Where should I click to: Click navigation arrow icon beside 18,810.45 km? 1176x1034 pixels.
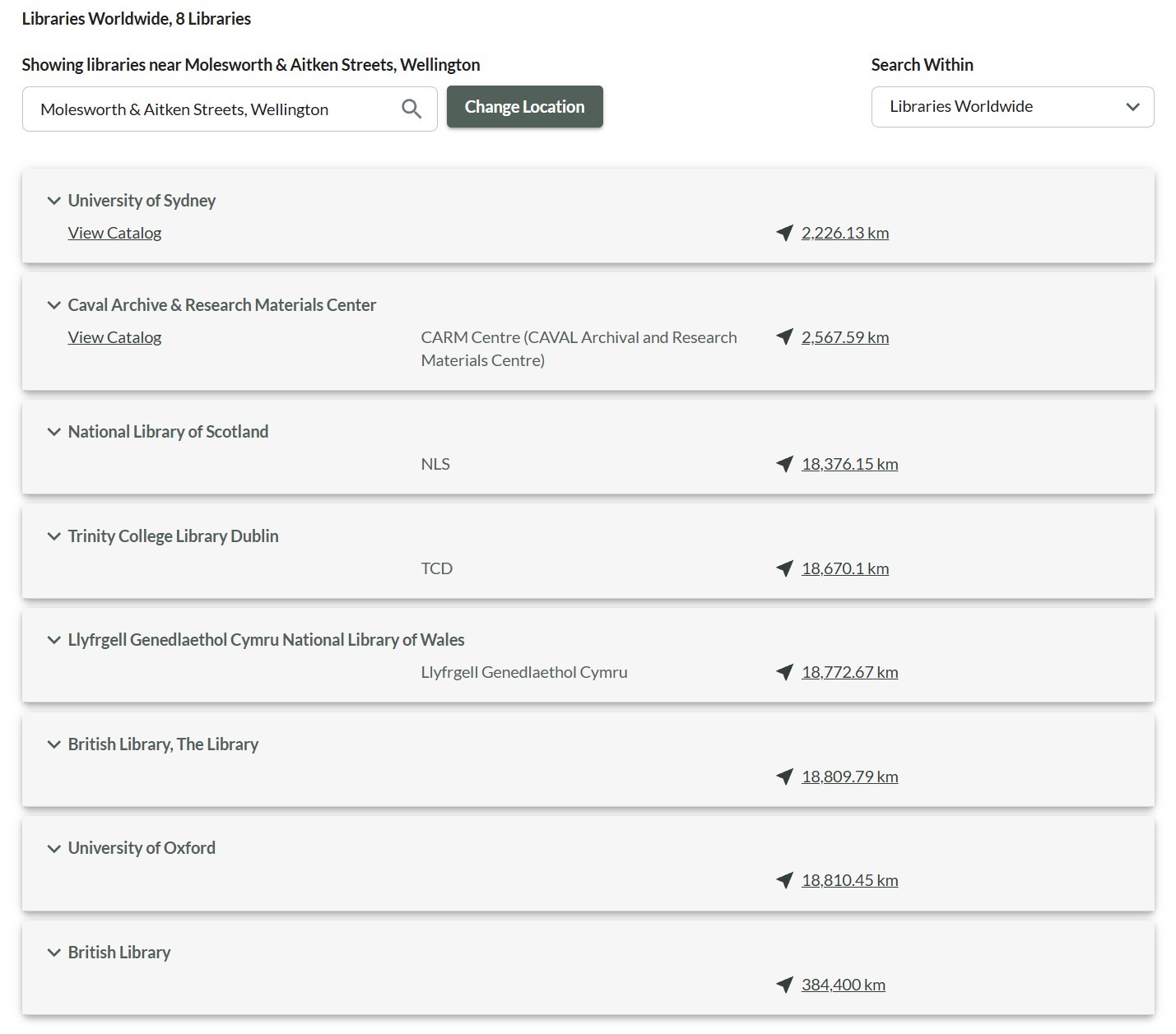coord(784,880)
